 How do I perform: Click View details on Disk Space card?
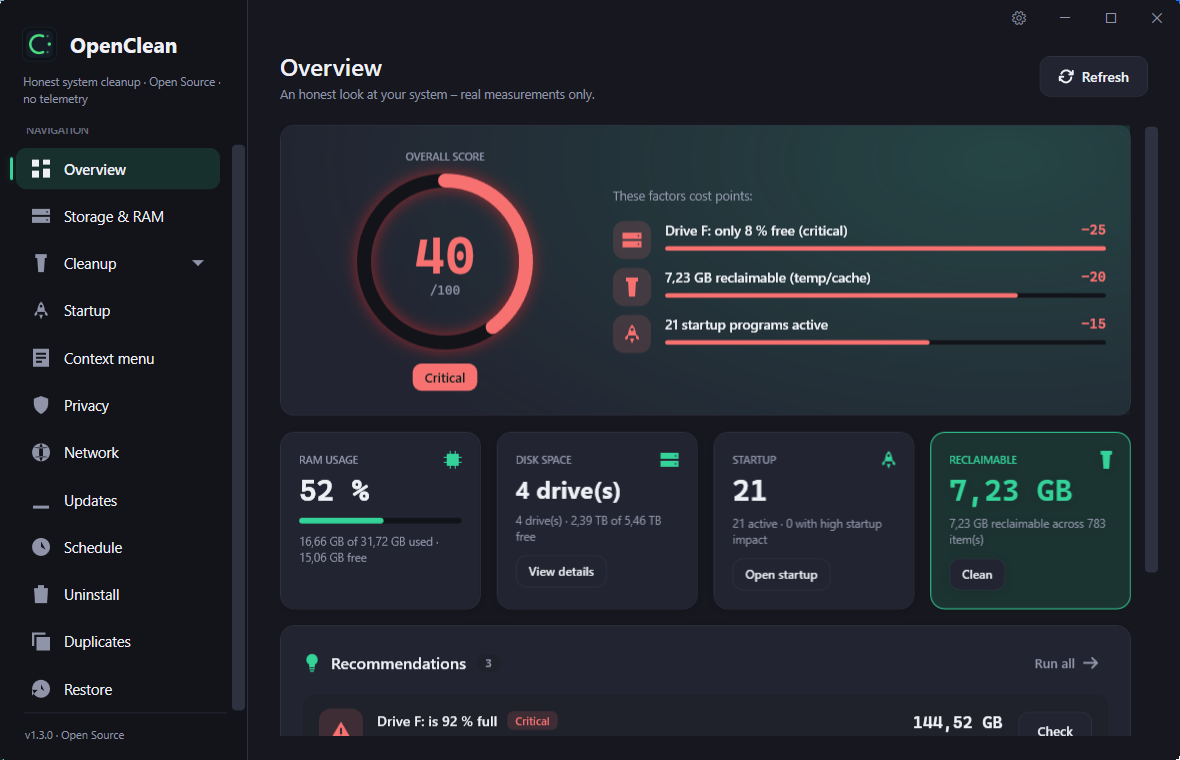561,572
